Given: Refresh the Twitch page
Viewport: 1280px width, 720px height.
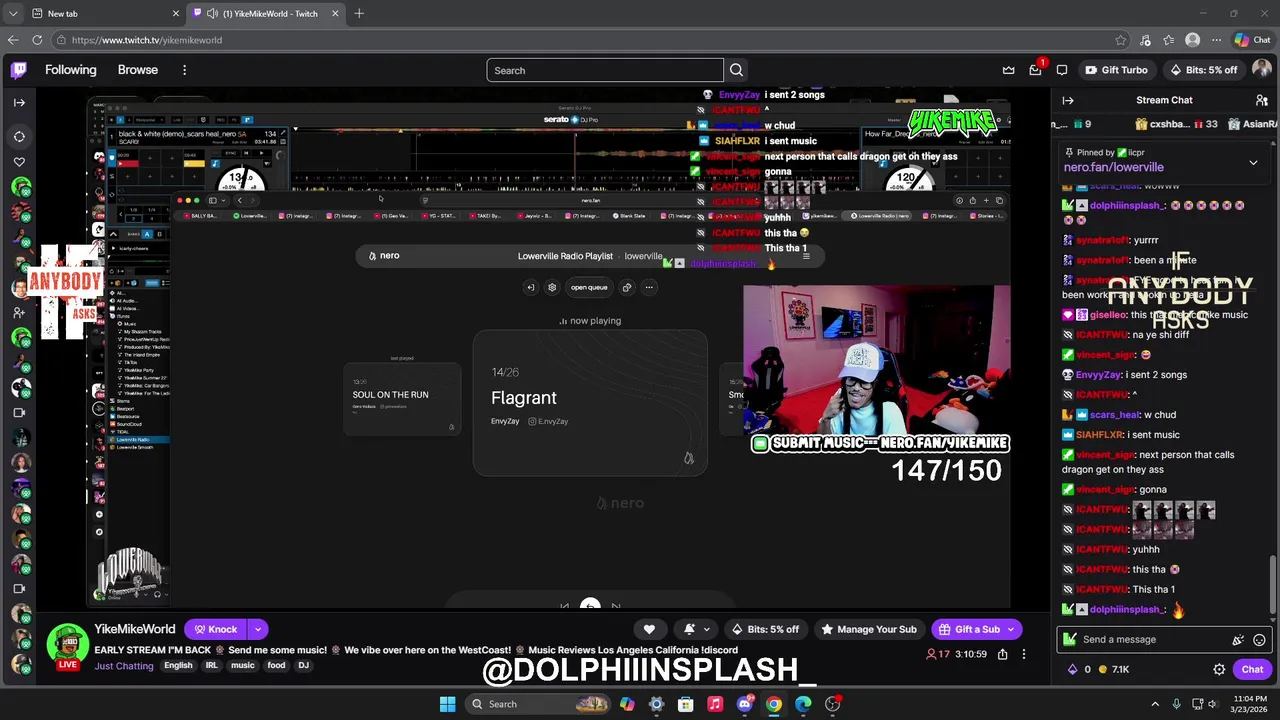Looking at the screenshot, I should point(37,40).
